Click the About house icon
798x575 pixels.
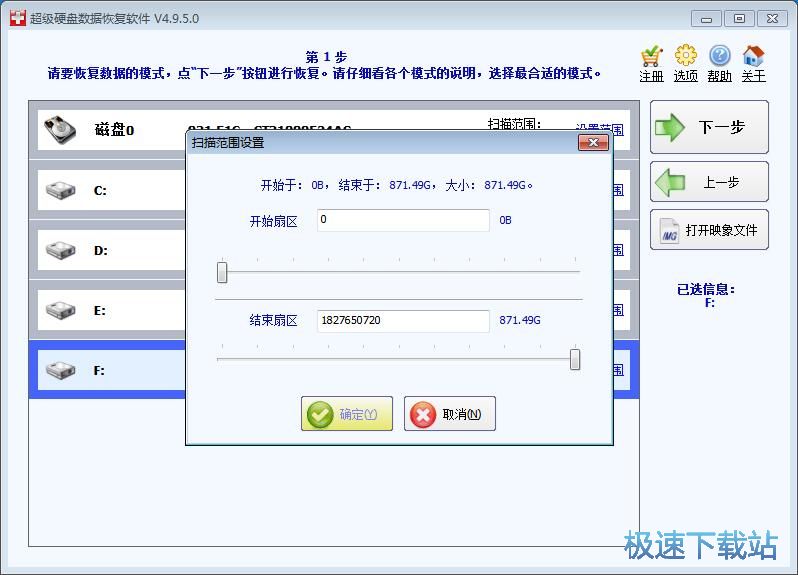click(x=753, y=55)
